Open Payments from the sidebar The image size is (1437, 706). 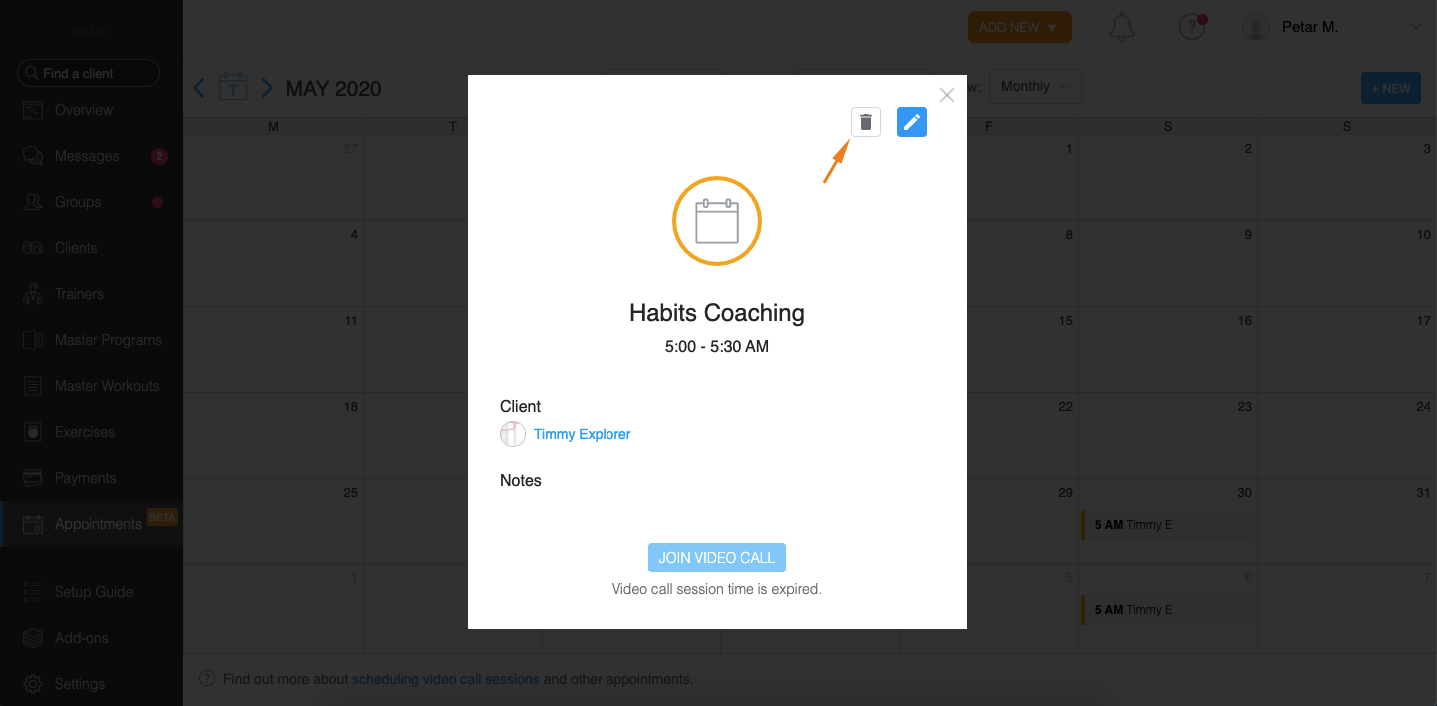91,478
